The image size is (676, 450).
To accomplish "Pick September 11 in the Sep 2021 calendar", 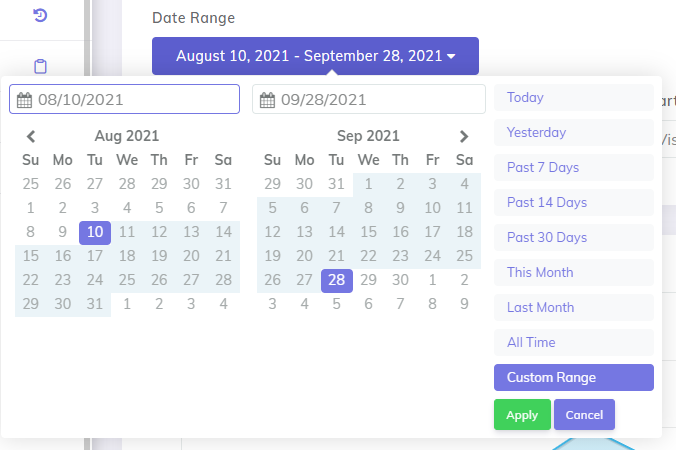I will click(464, 208).
